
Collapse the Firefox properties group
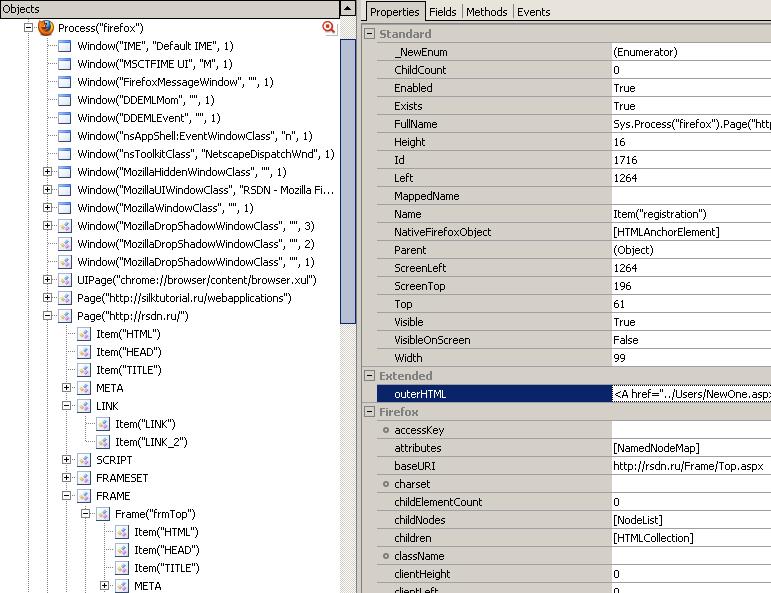(370, 412)
